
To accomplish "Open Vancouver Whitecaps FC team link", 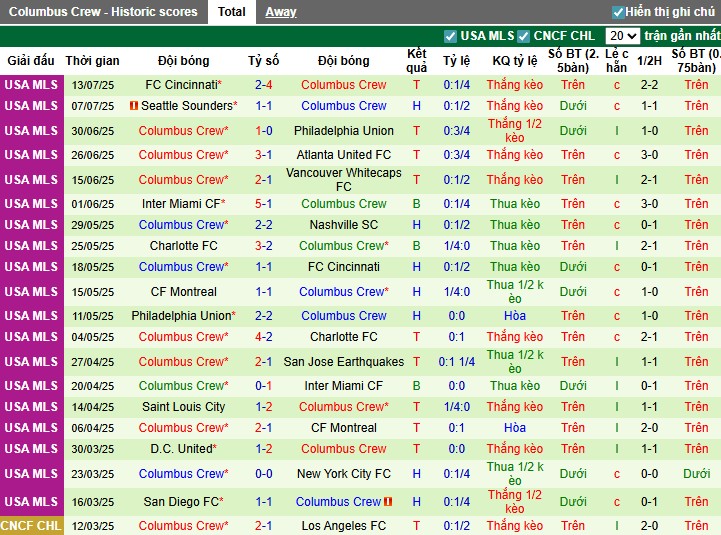I will click(343, 179).
